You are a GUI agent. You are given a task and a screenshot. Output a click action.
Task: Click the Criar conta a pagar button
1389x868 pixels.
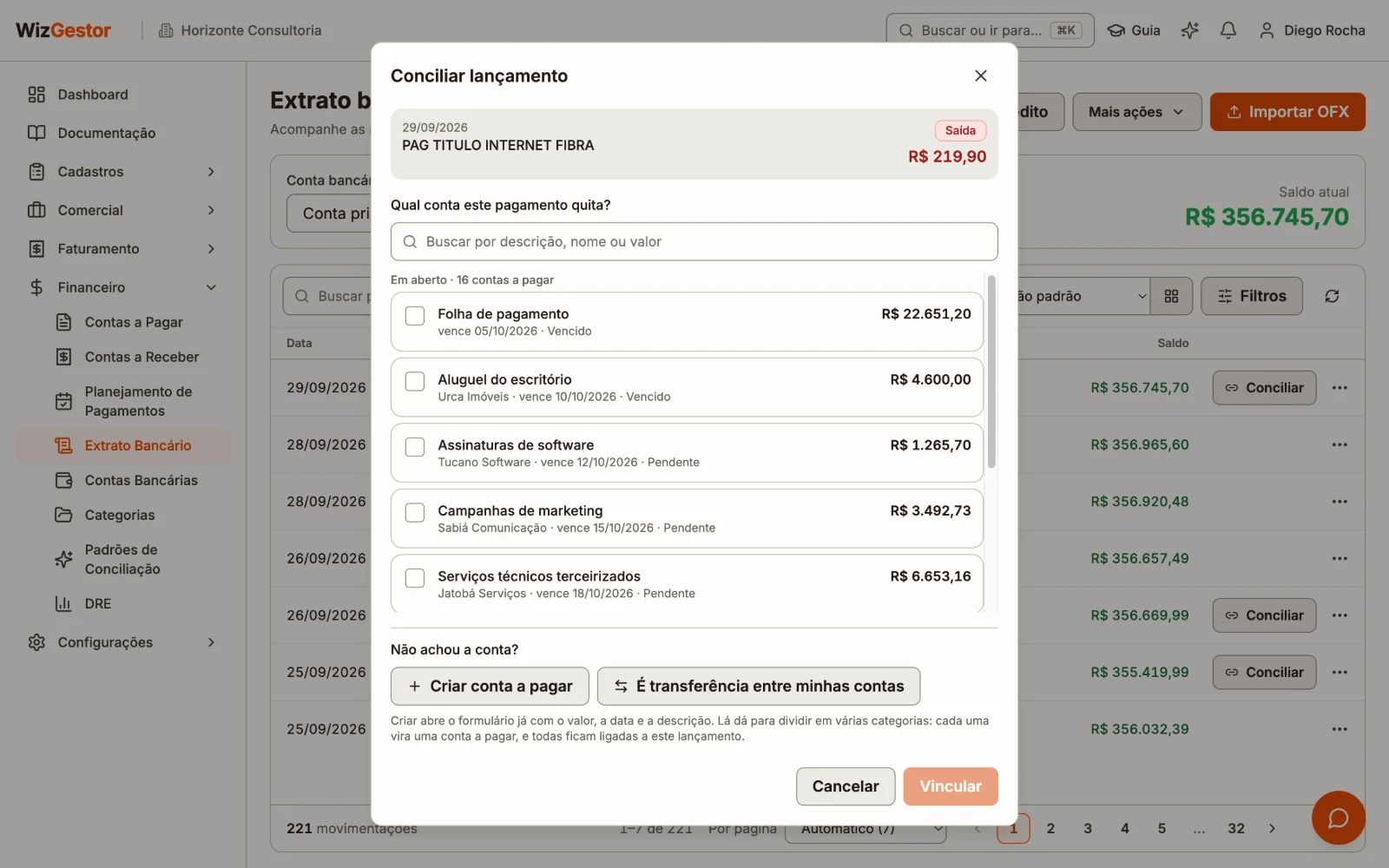[490, 686]
